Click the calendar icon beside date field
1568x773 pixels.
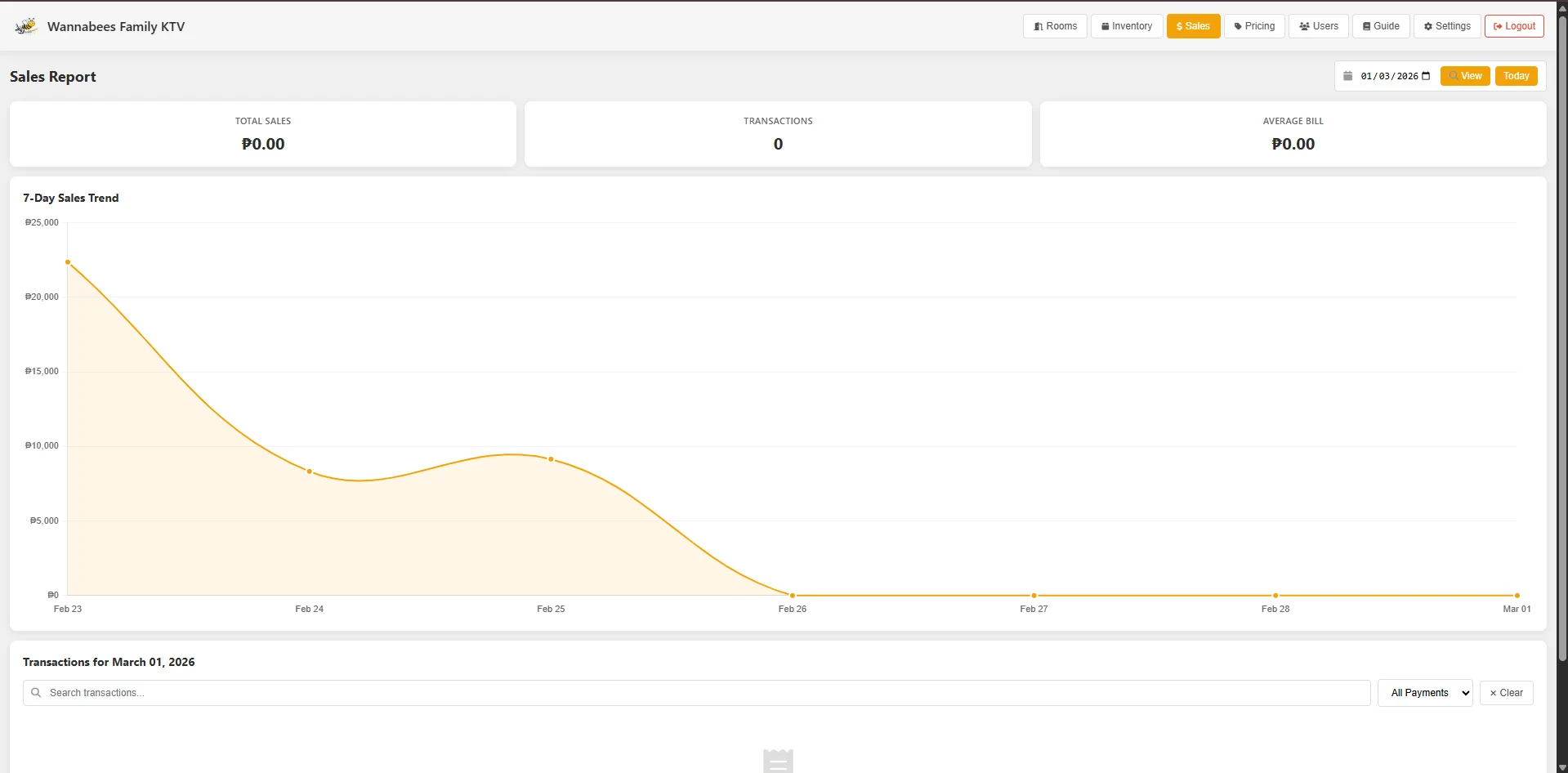click(x=1347, y=76)
